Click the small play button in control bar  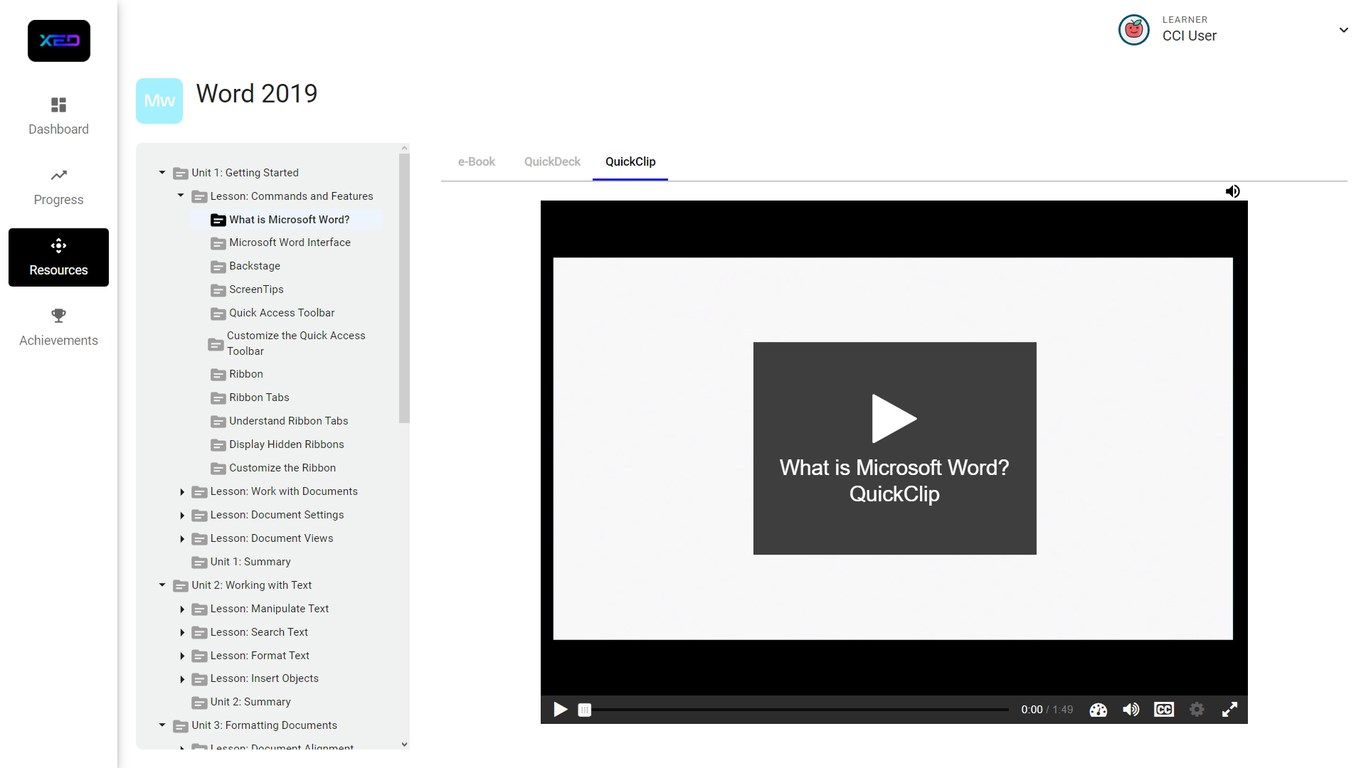(x=560, y=709)
